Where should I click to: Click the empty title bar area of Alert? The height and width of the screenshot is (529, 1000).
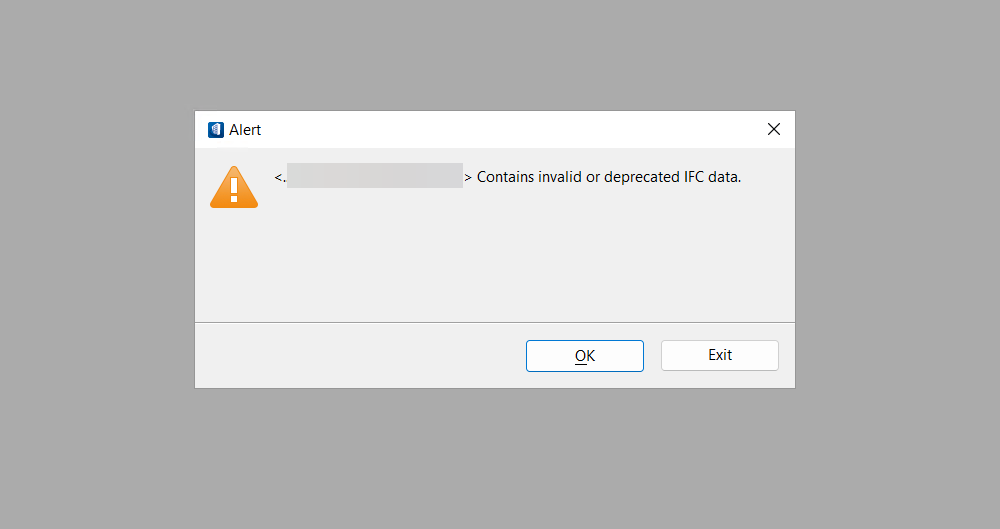[x=510, y=130]
